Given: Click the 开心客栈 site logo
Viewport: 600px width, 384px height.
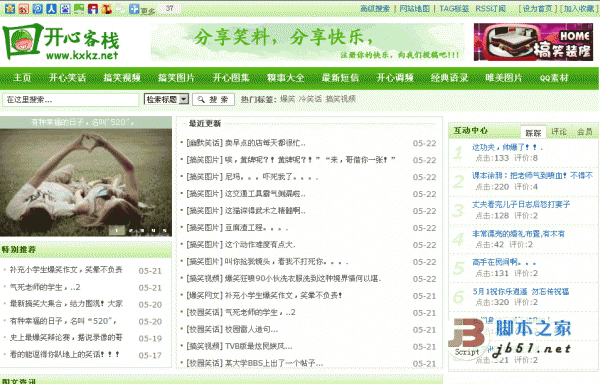Looking at the screenshot, I should [61, 41].
